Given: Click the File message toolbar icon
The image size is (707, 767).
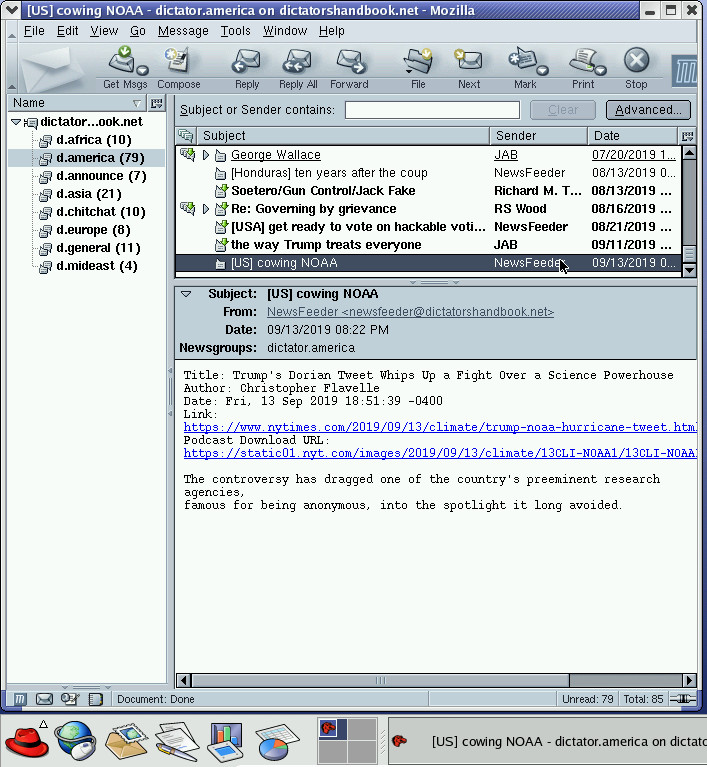Looking at the screenshot, I should tap(418, 68).
